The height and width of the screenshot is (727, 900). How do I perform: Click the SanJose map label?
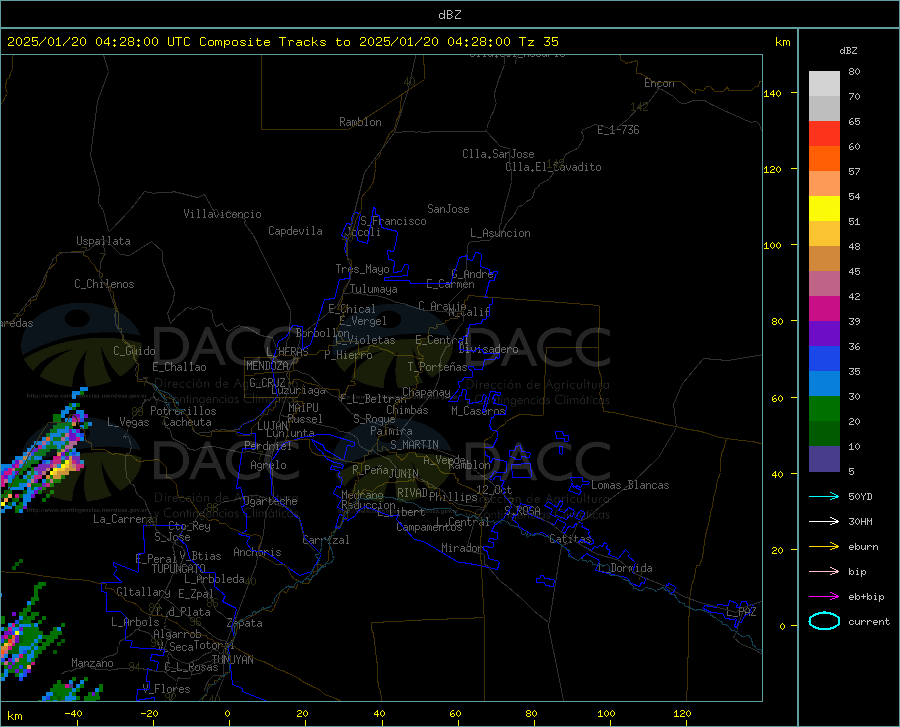pyautogui.click(x=448, y=209)
